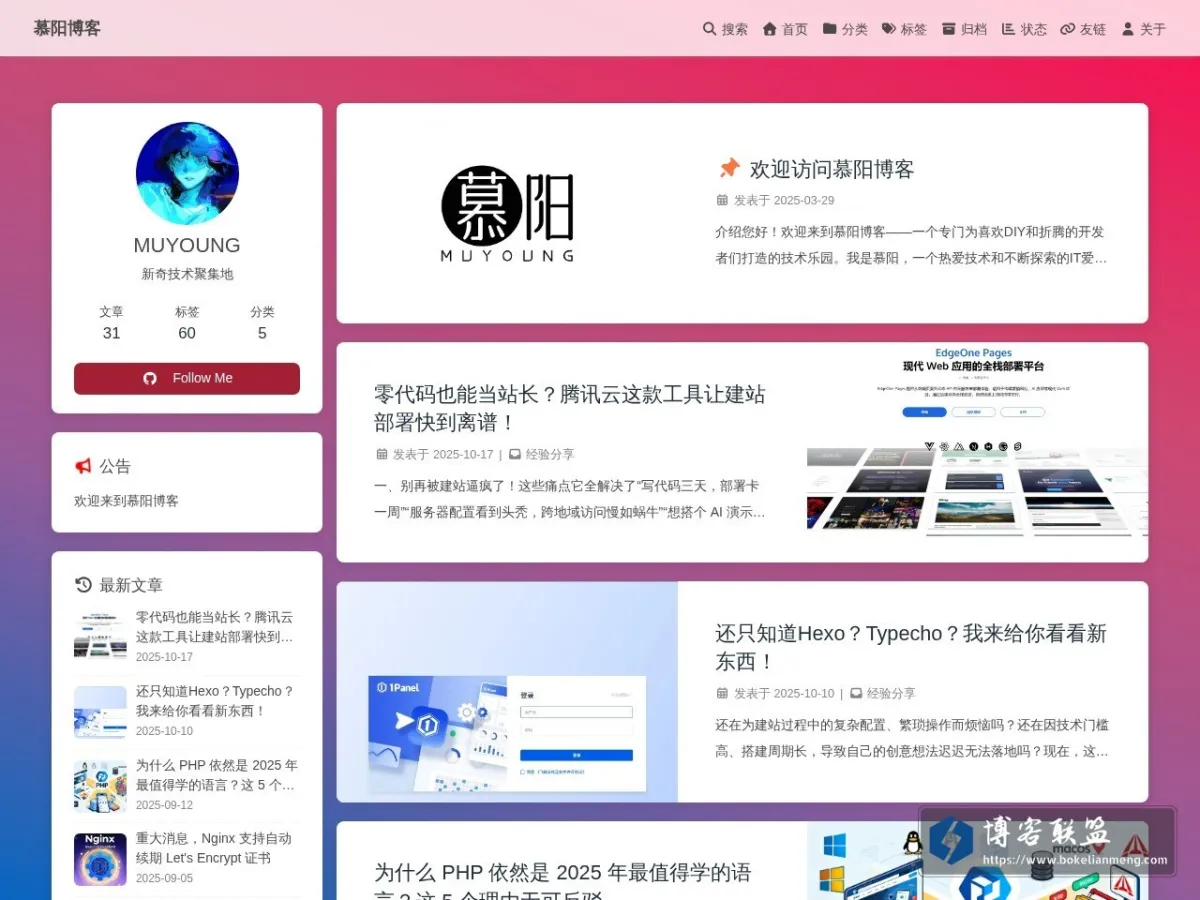This screenshot has height=900, width=1200.
Task: Click the history icon beside 最新文章
Action: click(83, 585)
